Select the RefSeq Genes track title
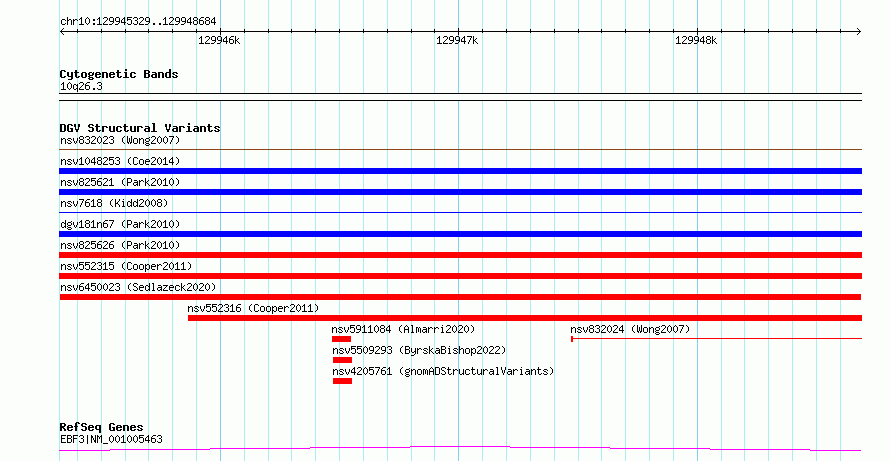 [101, 427]
